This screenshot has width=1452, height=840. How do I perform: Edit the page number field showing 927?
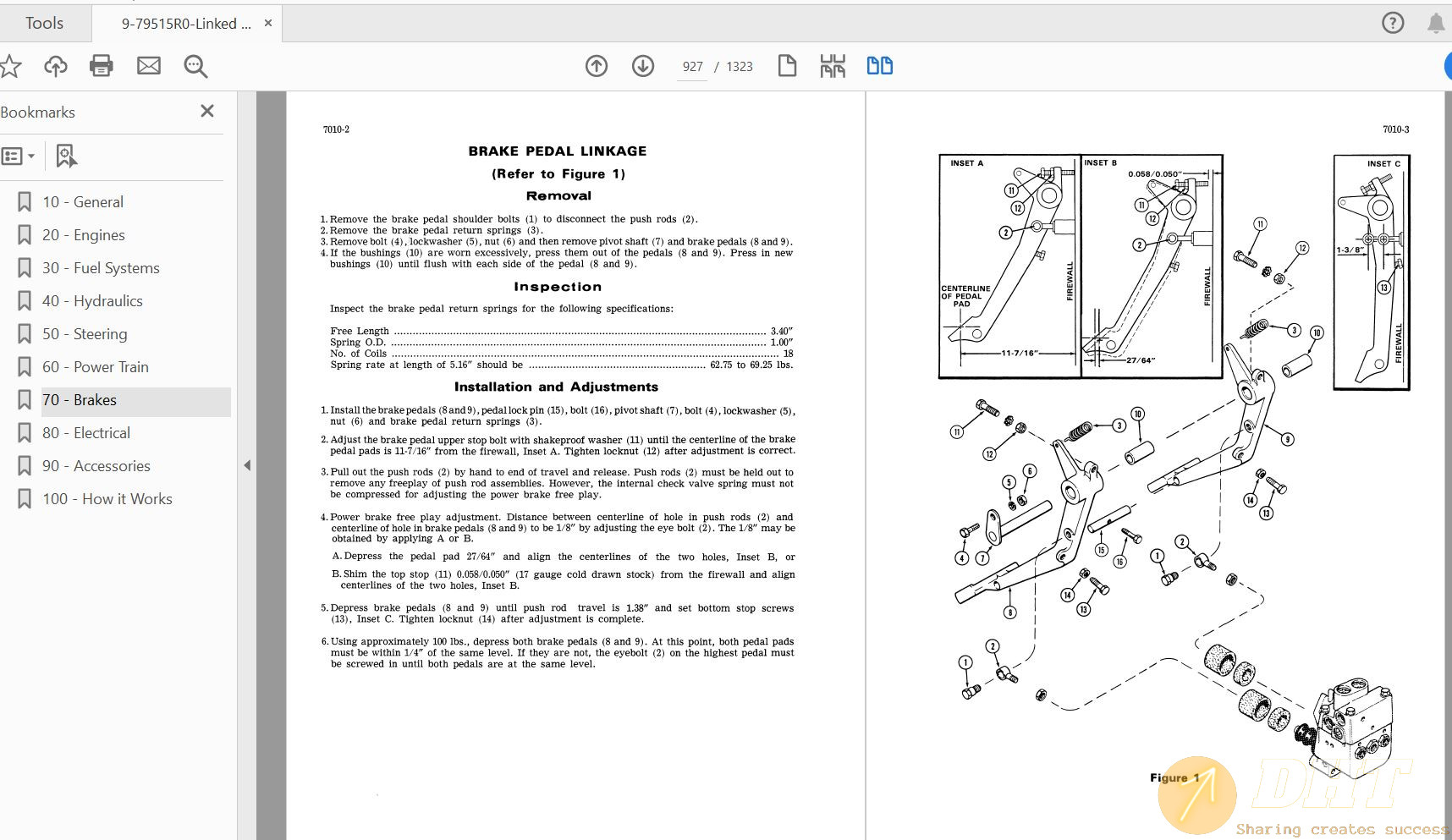(x=691, y=66)
